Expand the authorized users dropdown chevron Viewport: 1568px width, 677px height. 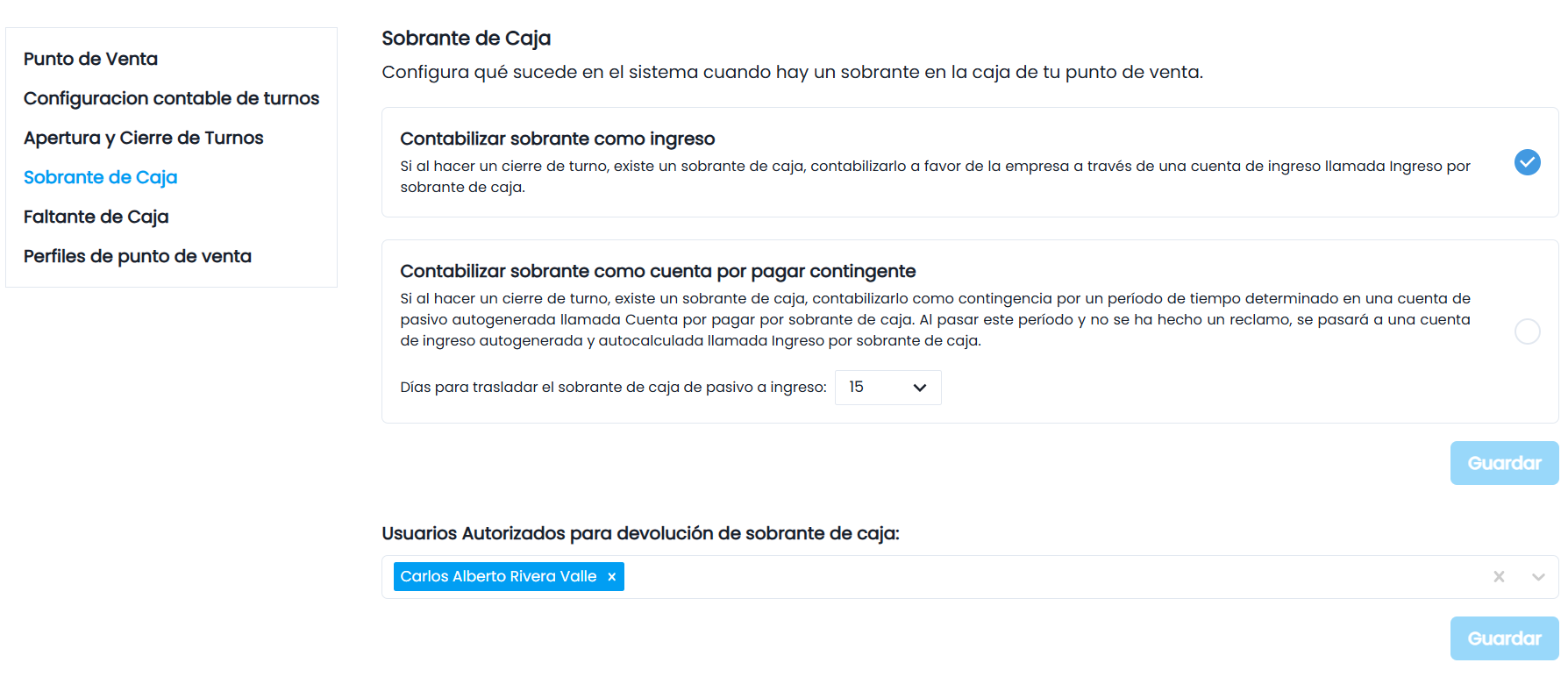[1537, 577]
